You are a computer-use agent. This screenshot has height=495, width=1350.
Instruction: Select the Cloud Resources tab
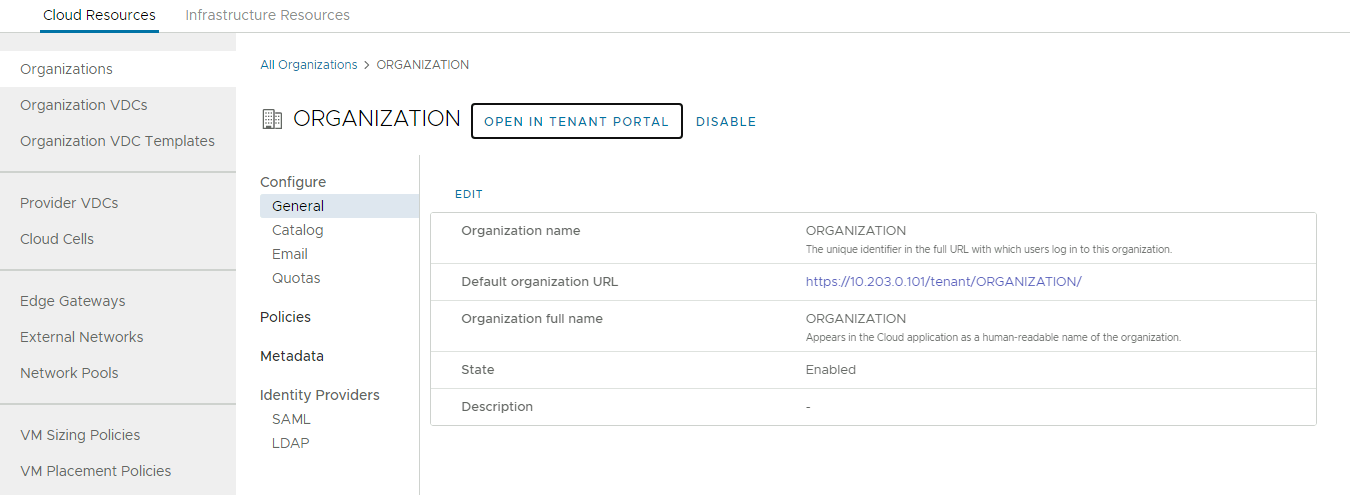[x=99, y=15]
